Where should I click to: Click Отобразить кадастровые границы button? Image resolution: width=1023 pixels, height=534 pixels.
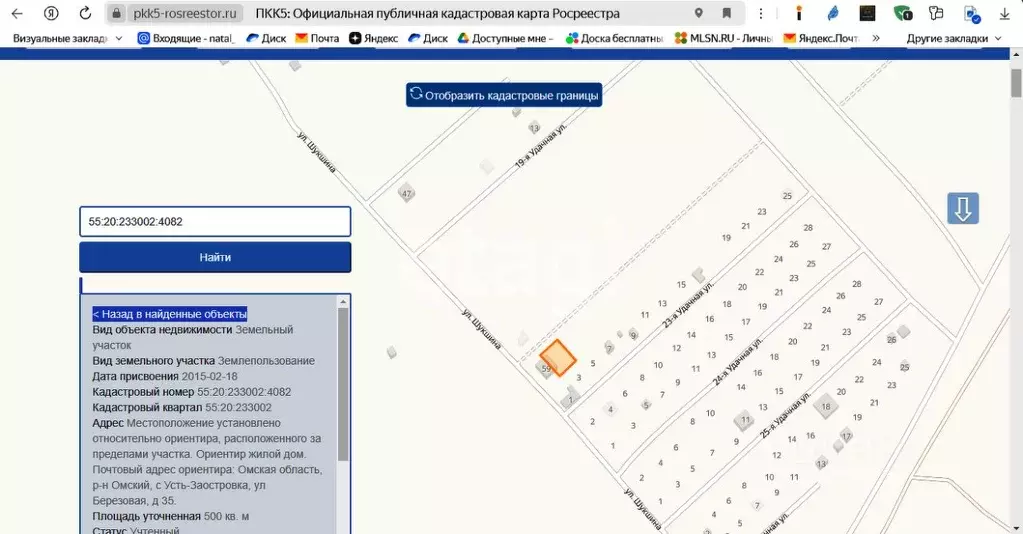[504, 96]
